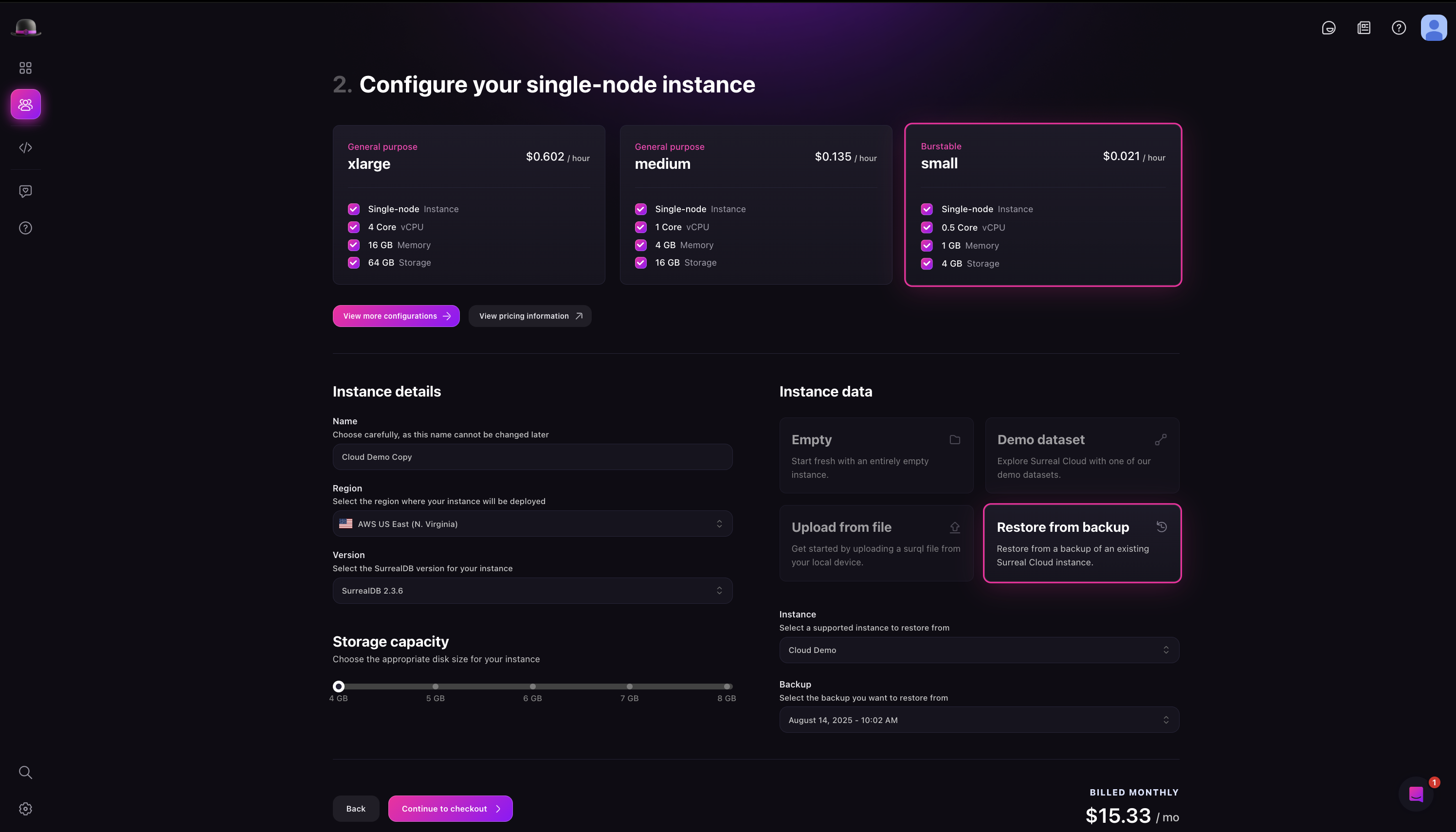The image size is (1456, 832).
Task: Open the support chat heart icon in sidebar
Action: pos(25,191)
